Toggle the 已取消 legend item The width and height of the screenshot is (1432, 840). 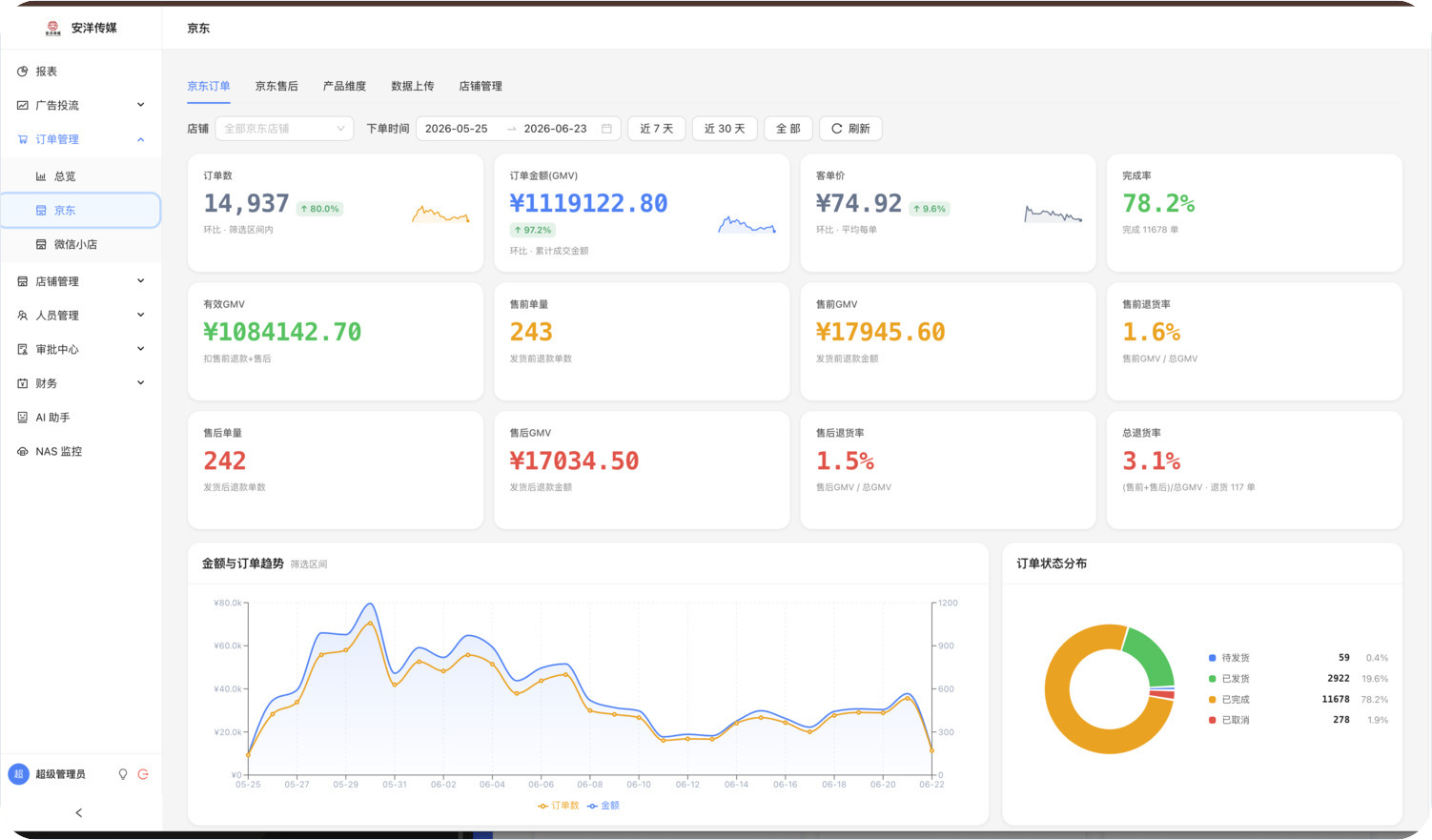point(1229,720)
